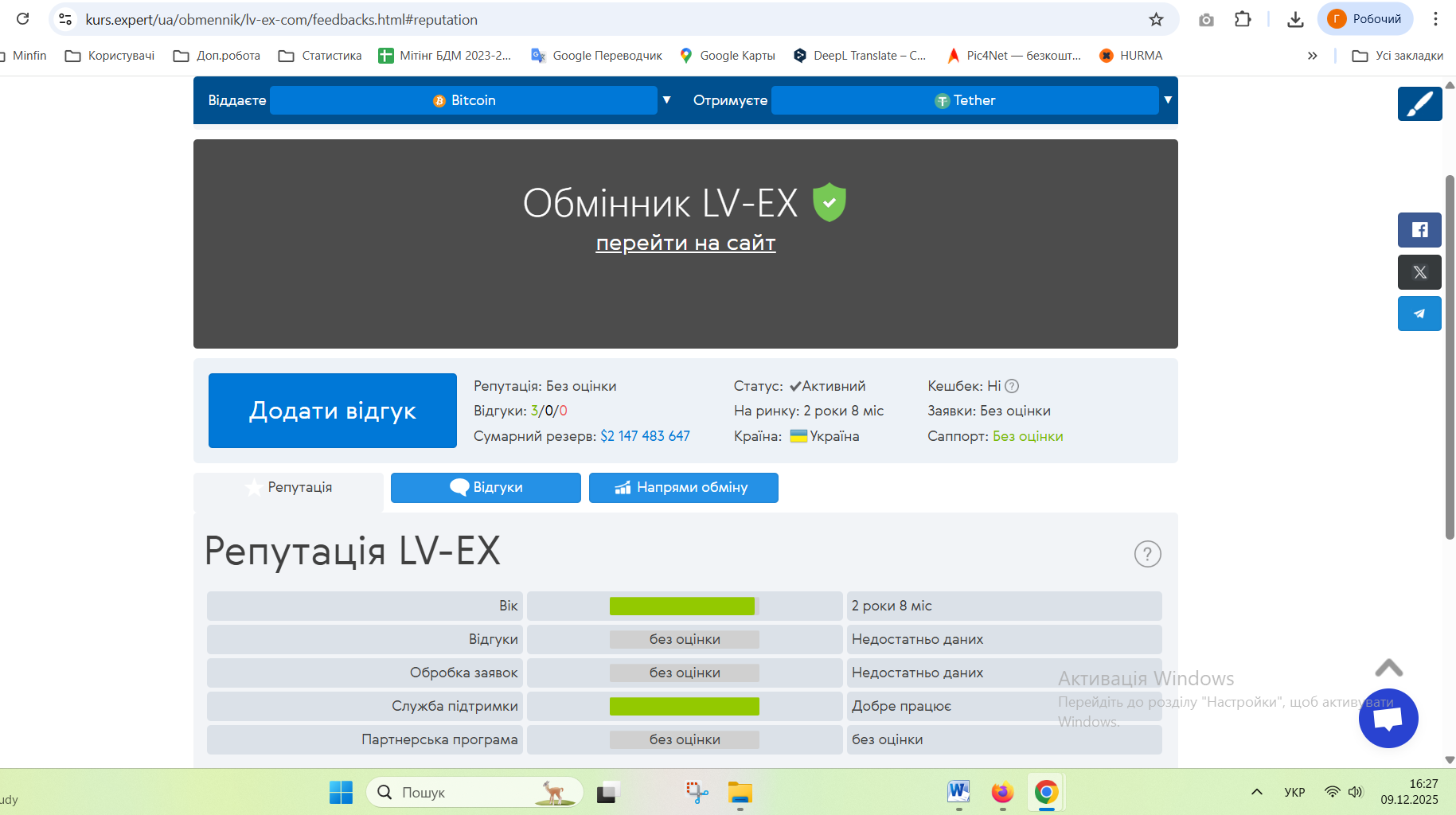Share the page on Facebook
1456x815 pixels.
1419,230
